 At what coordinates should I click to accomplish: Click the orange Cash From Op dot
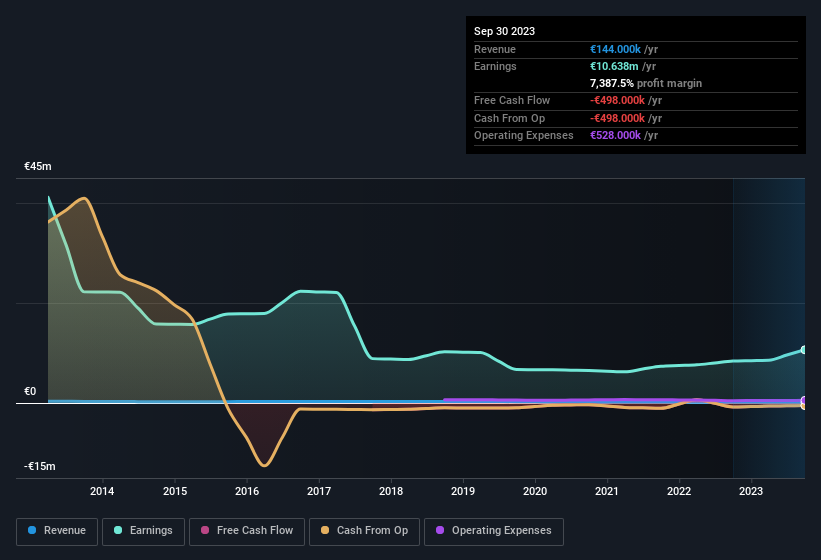325,530
